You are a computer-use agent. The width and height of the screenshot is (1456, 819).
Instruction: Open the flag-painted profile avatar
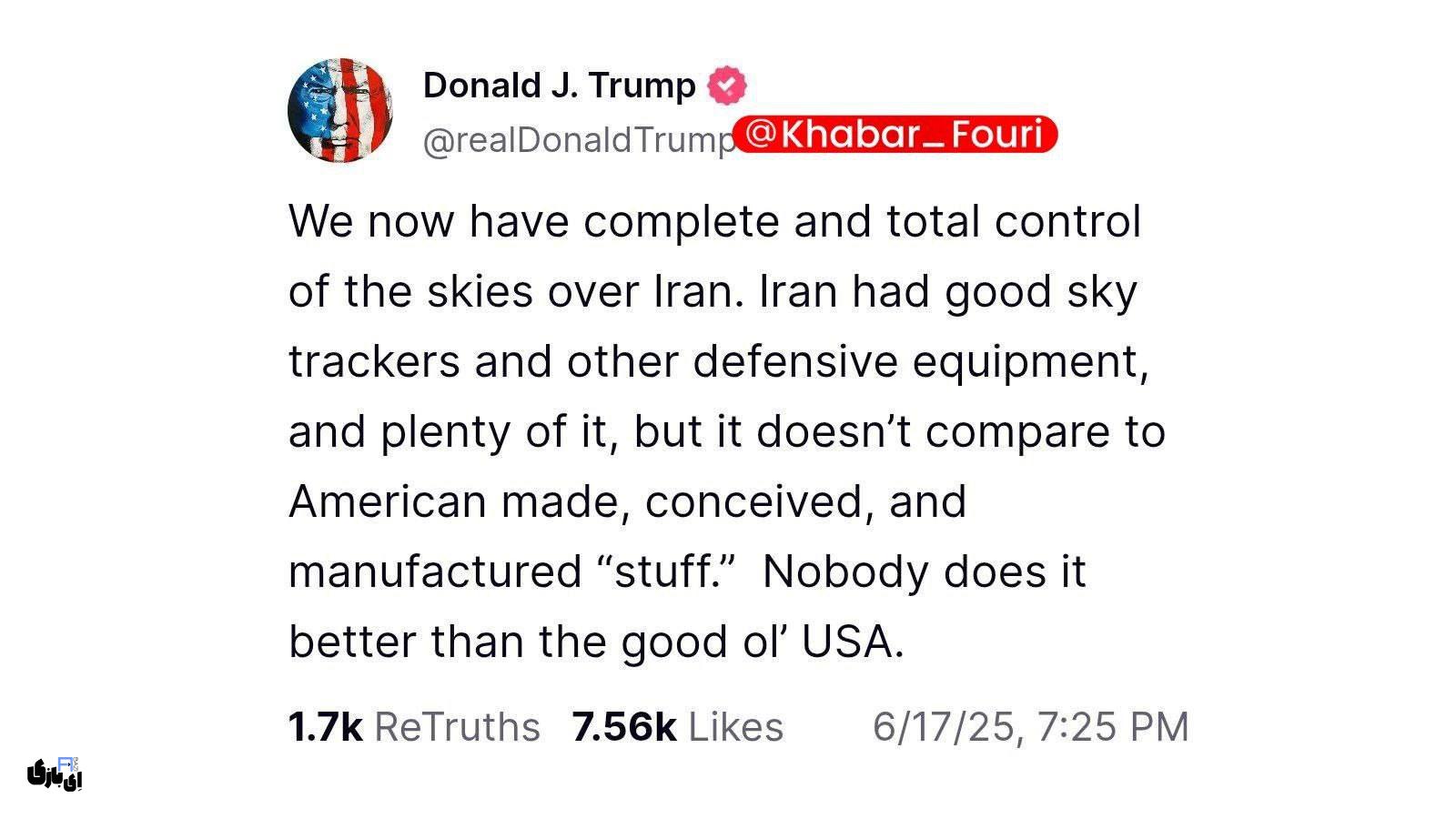[x=340, y=111]
